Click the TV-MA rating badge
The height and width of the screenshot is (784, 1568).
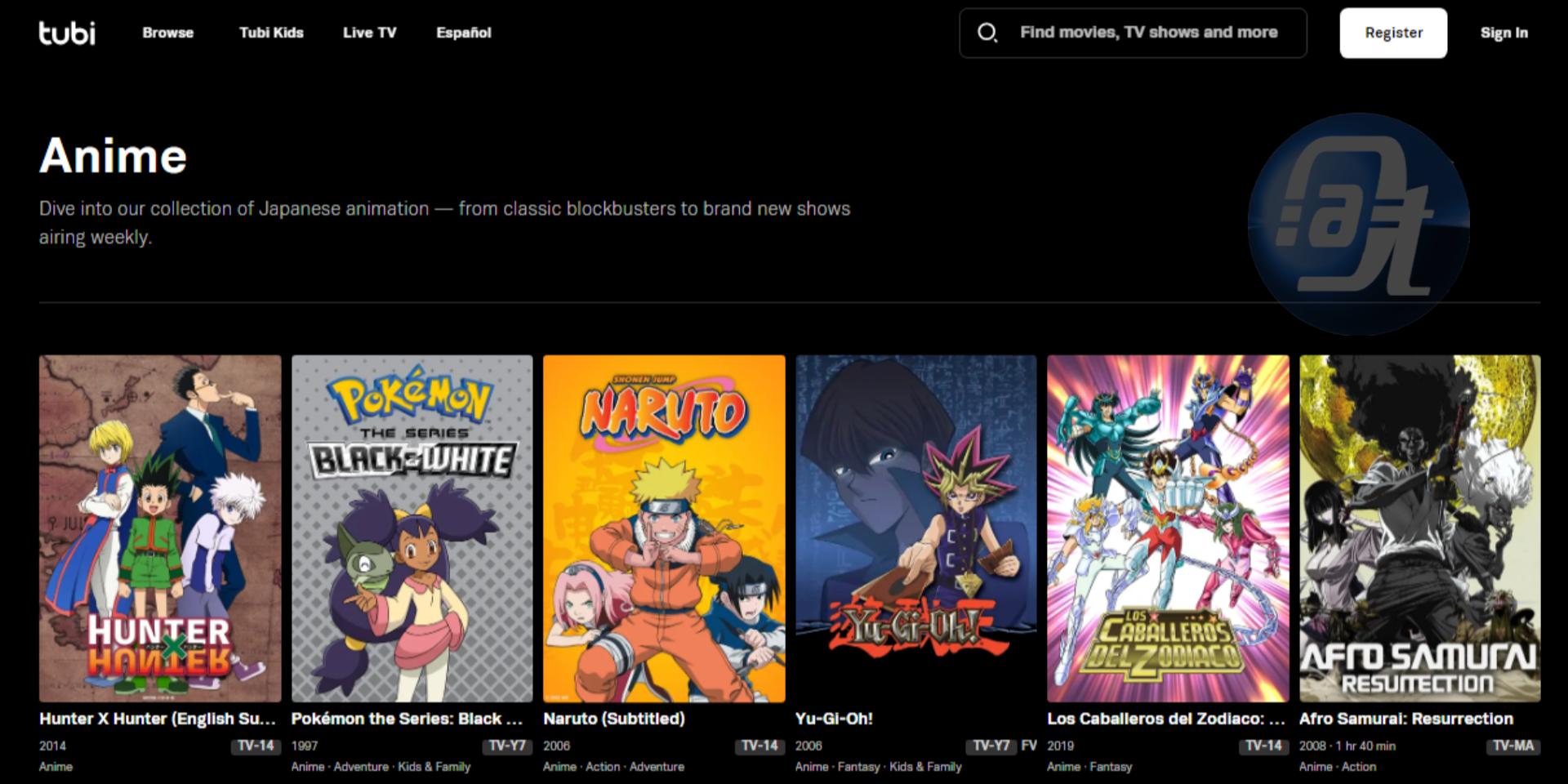coord(1513,746)
